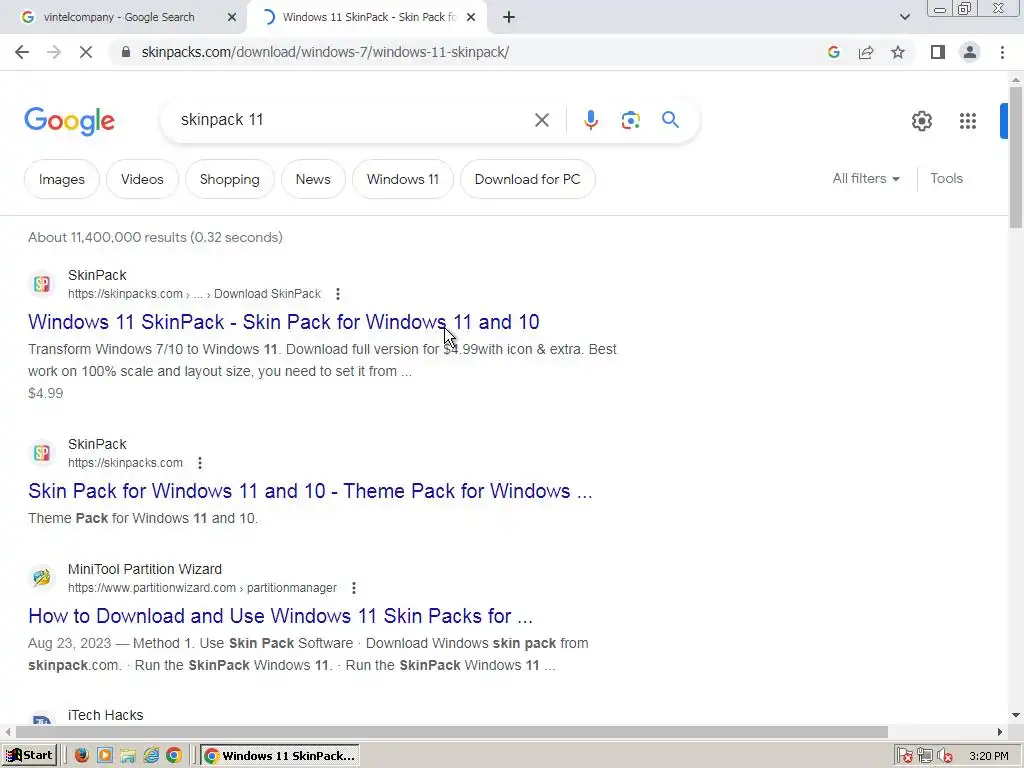This screenshot has width=1024, height=768.
Task: Open How to Download and Use Windows 11 Skin Packs
Action: point(280,616)
